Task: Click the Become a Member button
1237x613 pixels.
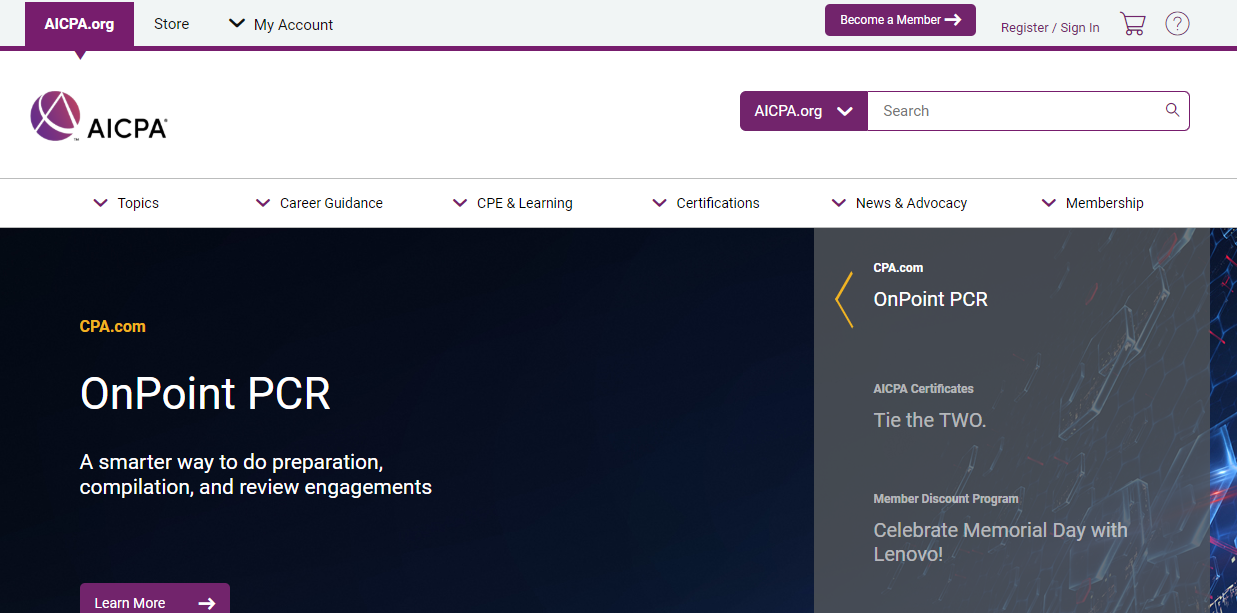Action: pos(899,19)
